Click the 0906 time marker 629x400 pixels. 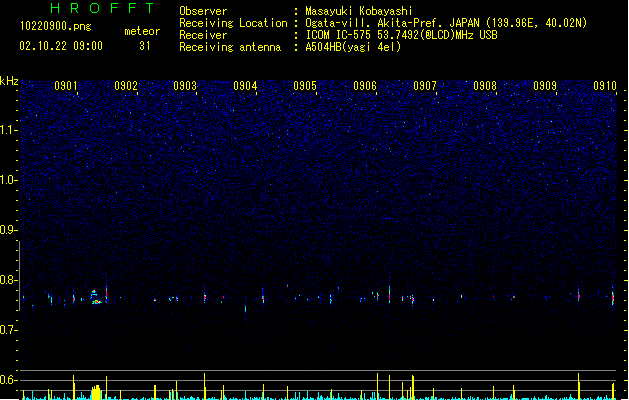pyautogui.click(x=365, y=86)
